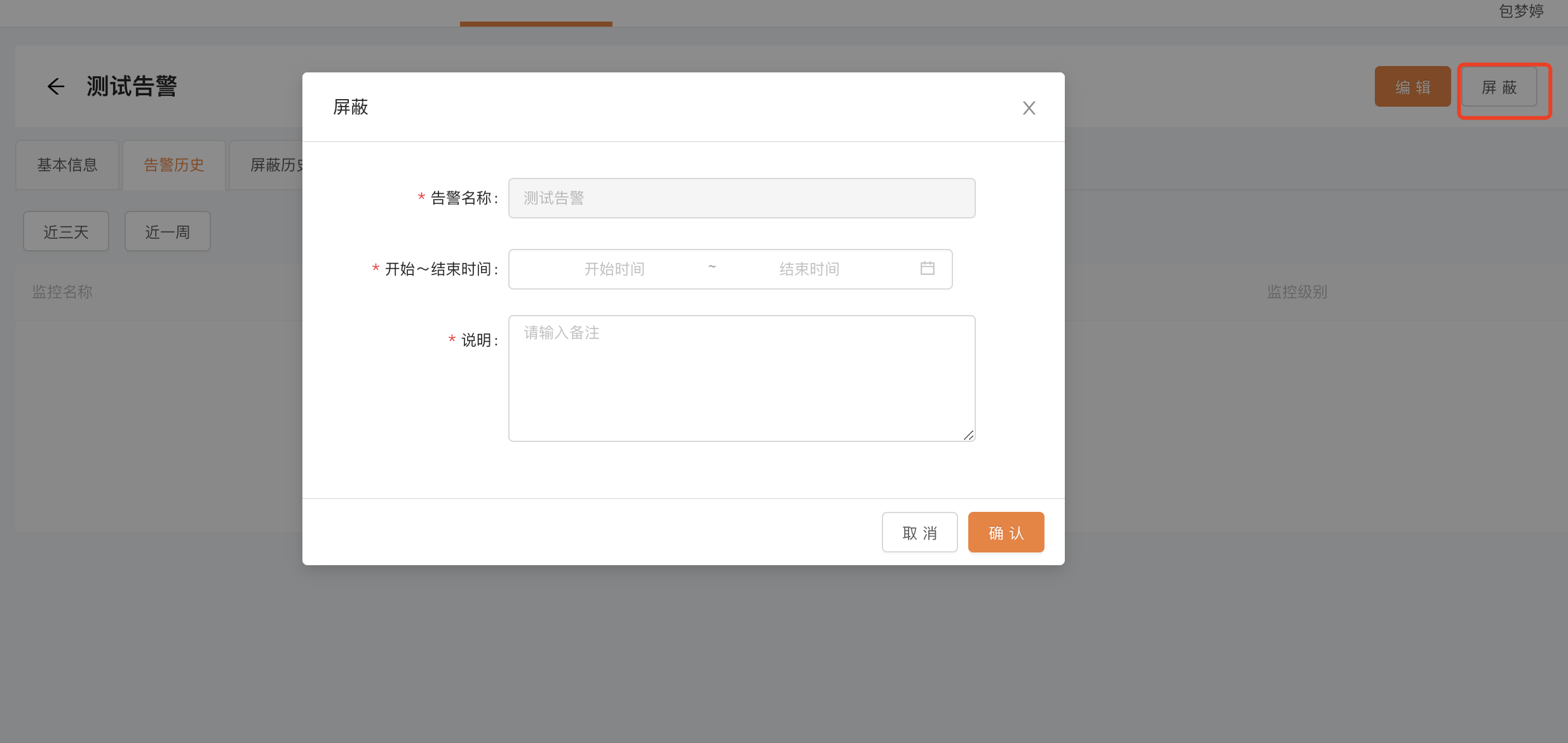Switch to the 基本信息 tab
Screen dimensions: 1568x743
[67, 165]
